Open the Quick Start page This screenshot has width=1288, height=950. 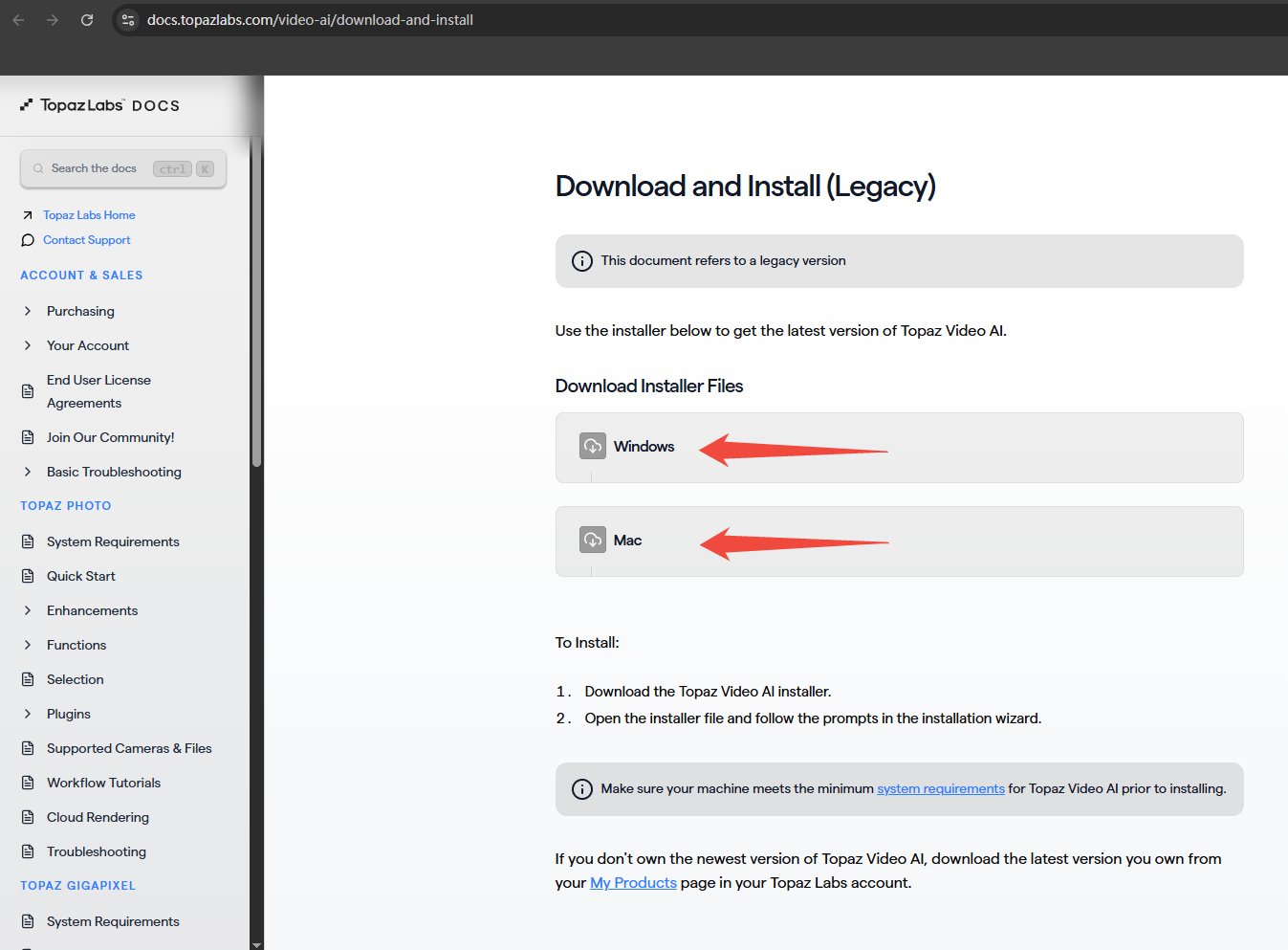coord(81,576)
